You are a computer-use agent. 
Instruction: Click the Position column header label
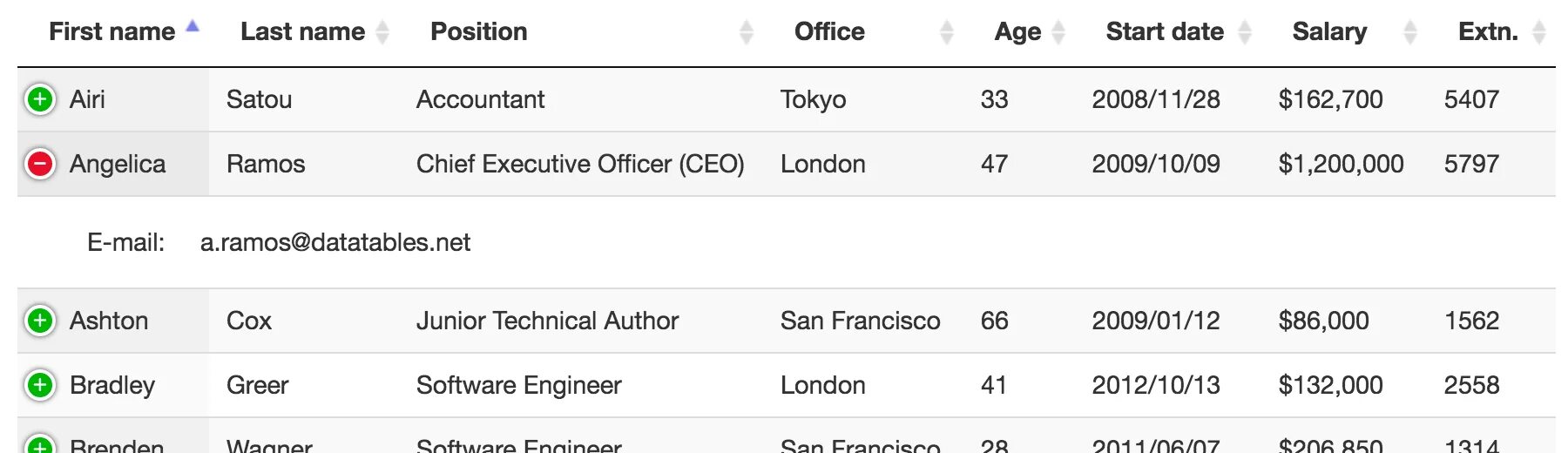(x=479, y=31)
